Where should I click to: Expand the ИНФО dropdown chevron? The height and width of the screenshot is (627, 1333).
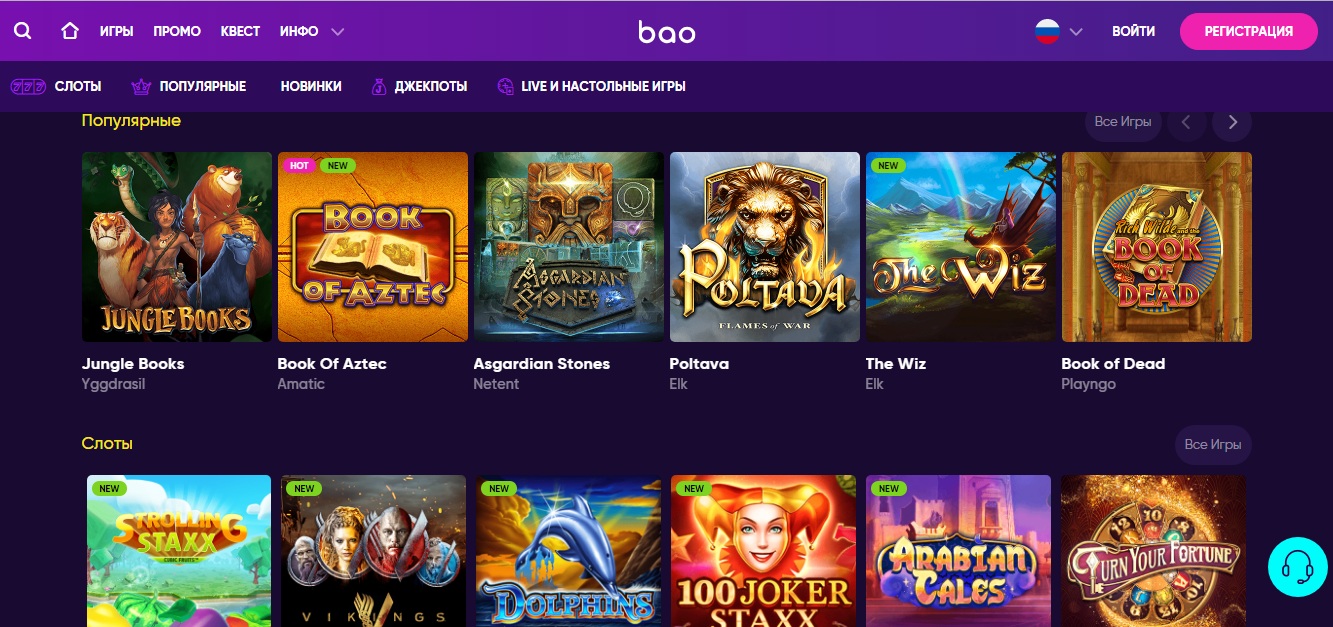[x=338, y=32]
